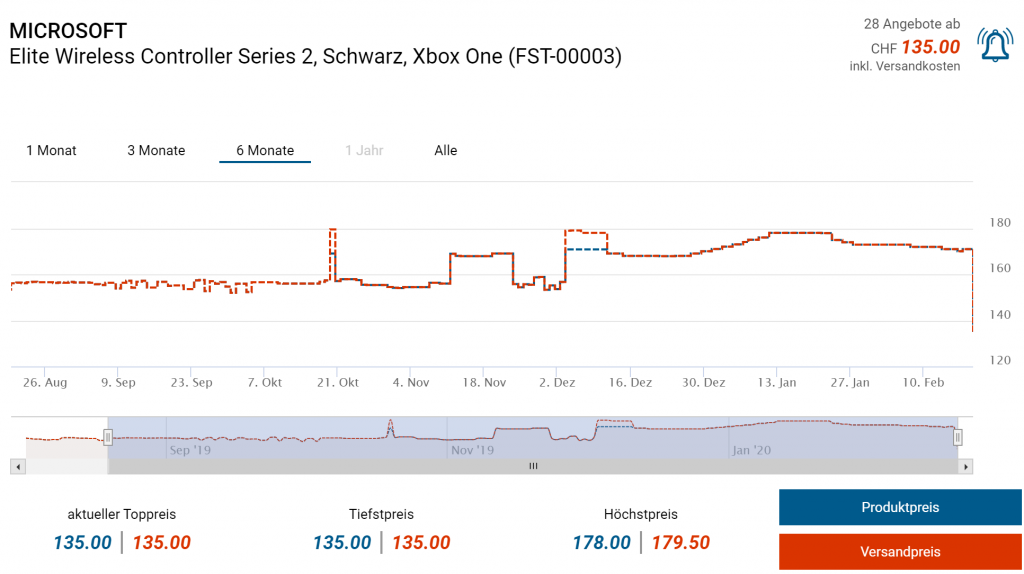The width and height of the screenshot is (1024, 574).
Task: Click the 28 Angebote ab text
Action: (x=911, y=24)
